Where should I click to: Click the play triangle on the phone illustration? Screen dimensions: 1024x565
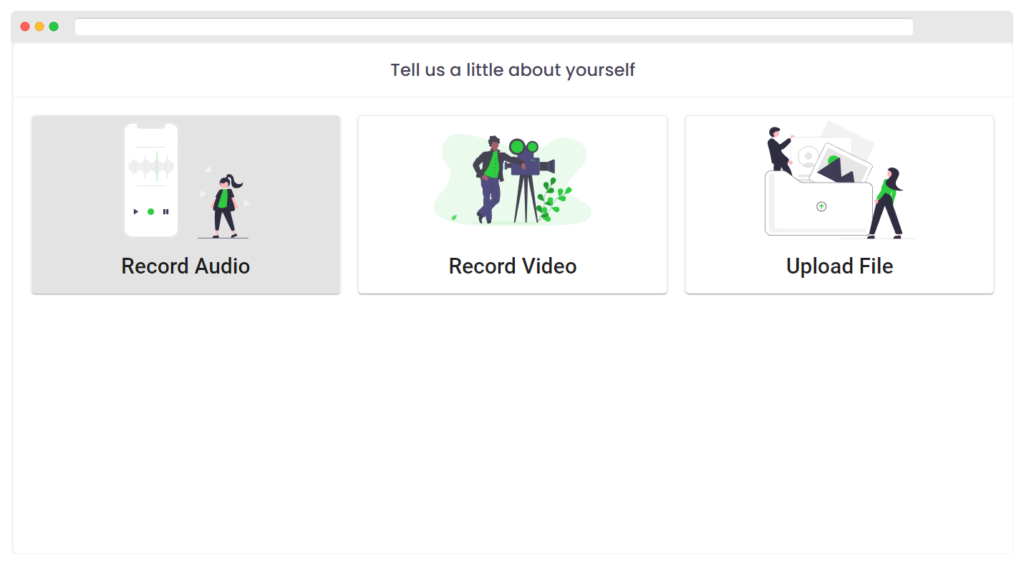point(136,212)
